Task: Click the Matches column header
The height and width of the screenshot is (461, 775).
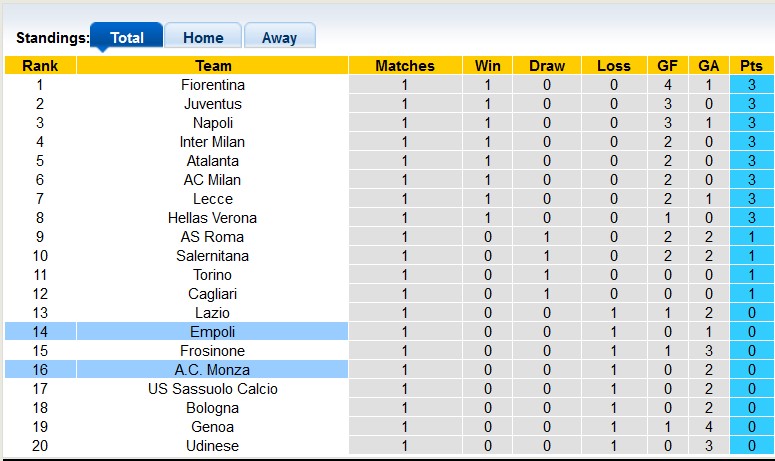Action: [x=405, y=66]
